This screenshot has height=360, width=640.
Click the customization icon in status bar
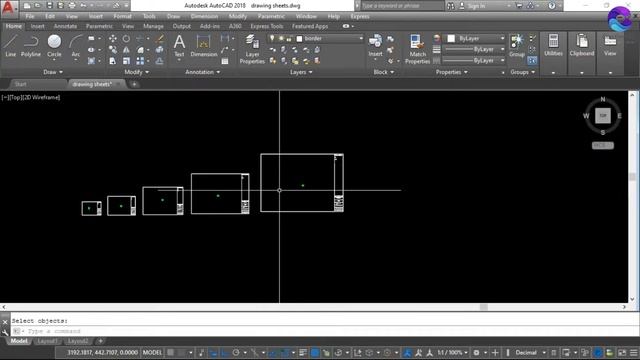[633, 353]
